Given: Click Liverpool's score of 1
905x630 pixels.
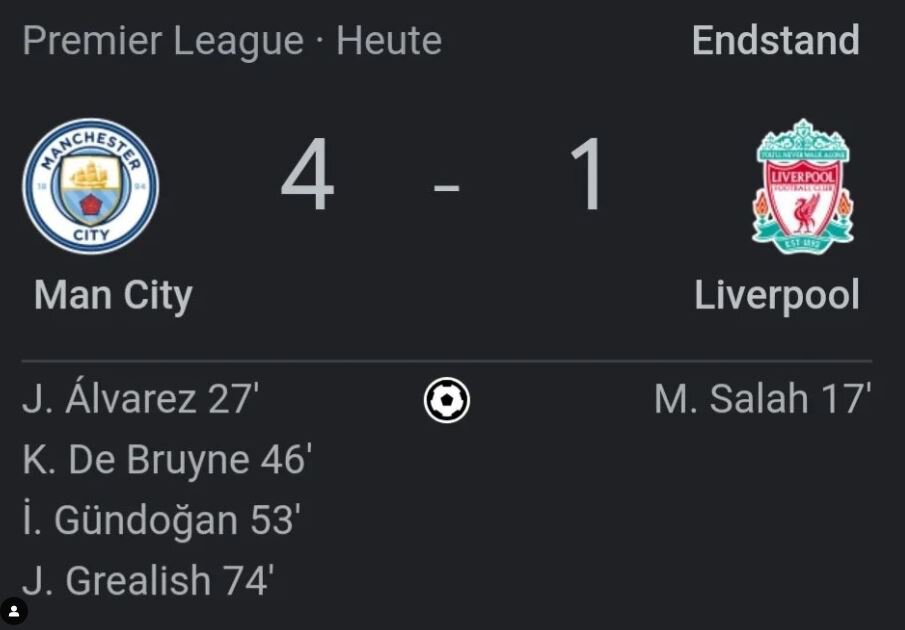Looking at the screenshot, I should pos(588,174).
